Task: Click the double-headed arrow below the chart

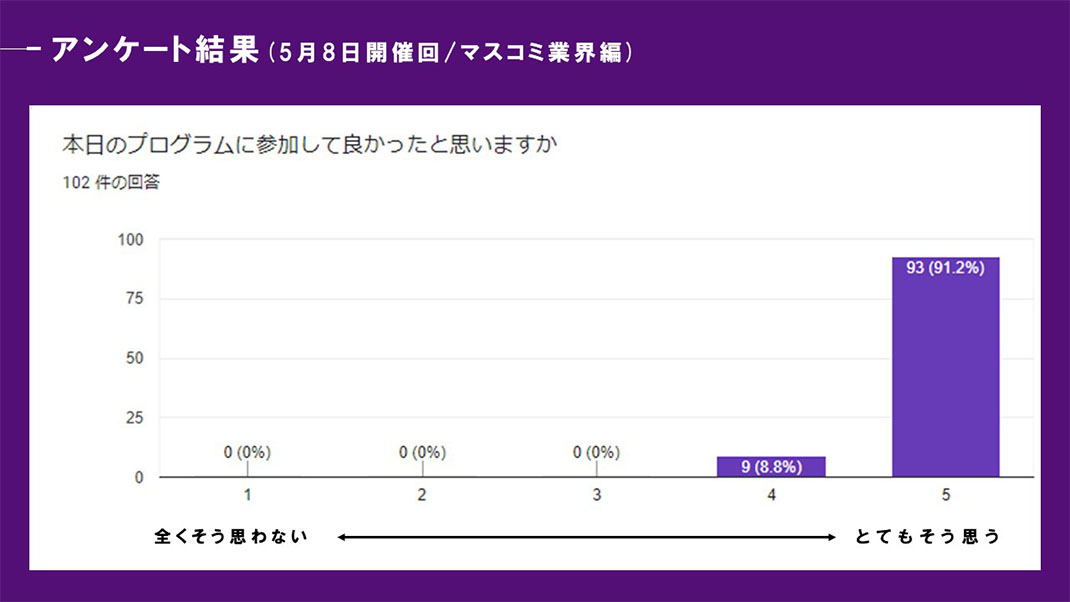Action: coord(587,537)
